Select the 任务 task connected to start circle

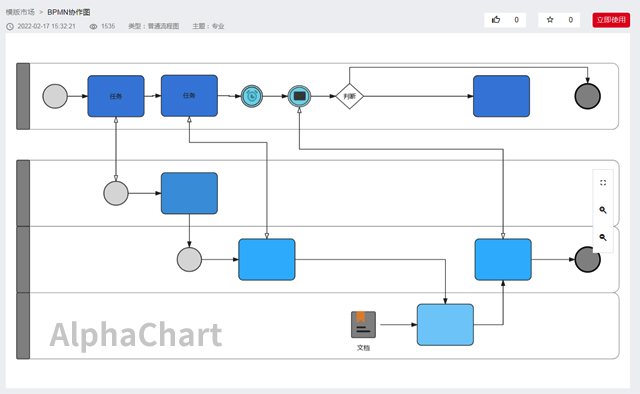click(x=116, y=96)
